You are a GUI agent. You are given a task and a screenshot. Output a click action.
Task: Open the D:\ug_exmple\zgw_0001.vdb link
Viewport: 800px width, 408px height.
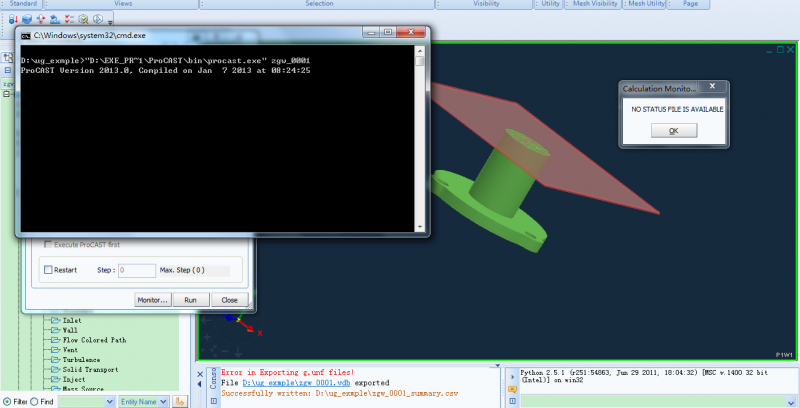(x=296, y=382)
